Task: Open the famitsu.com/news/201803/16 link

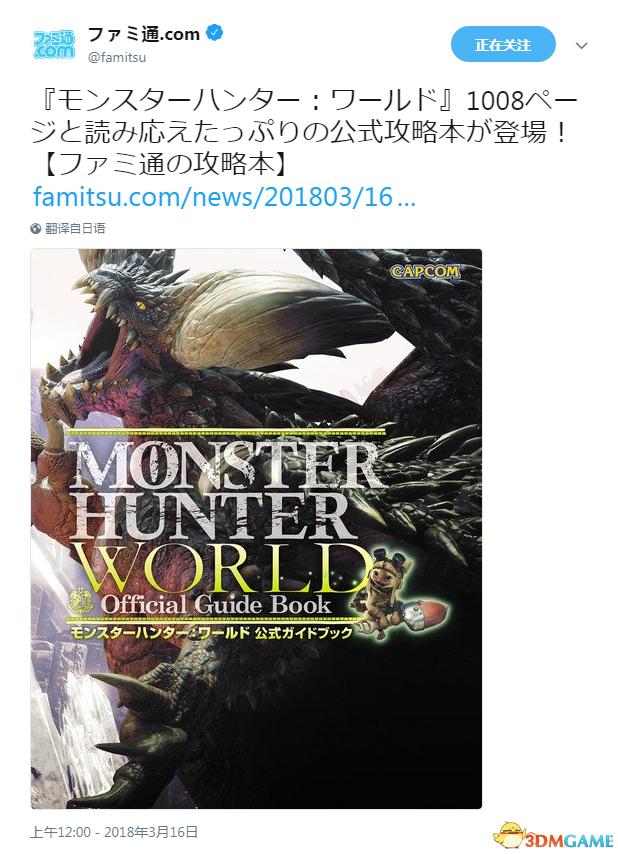Action: click(x=224, y=197)
